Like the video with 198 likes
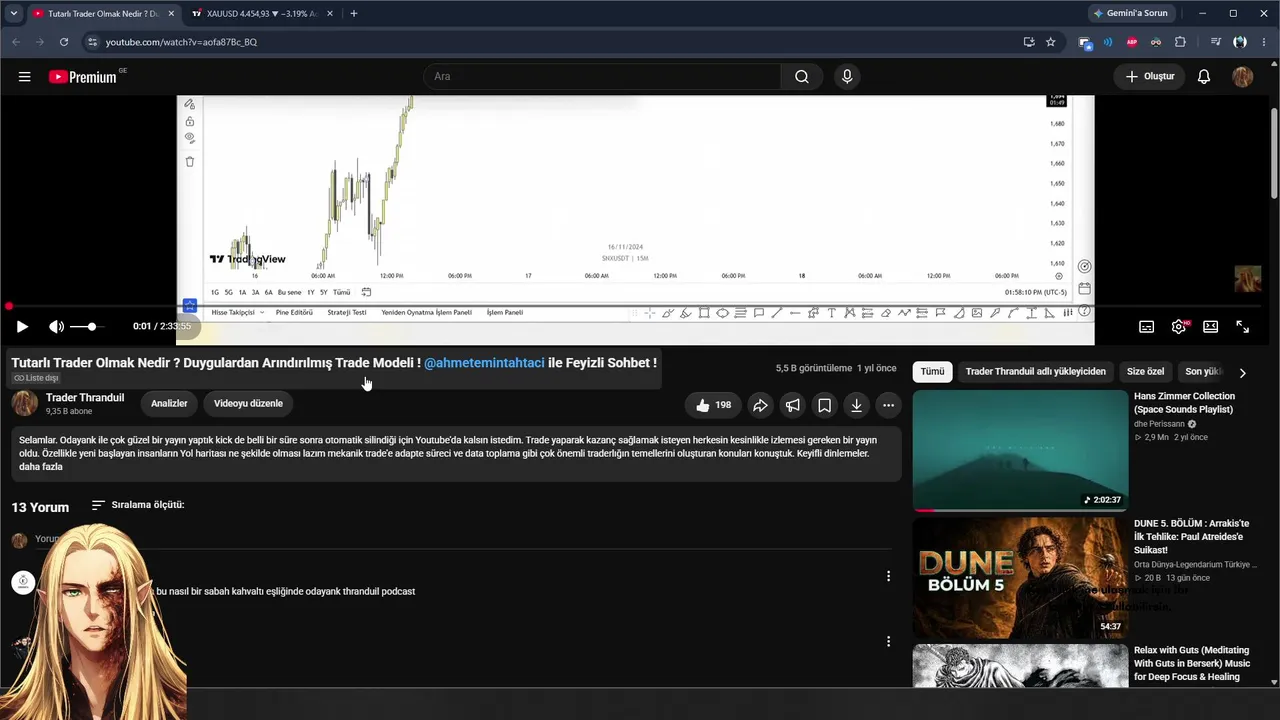The image size is (1280, 720). (x=713, y=405)
